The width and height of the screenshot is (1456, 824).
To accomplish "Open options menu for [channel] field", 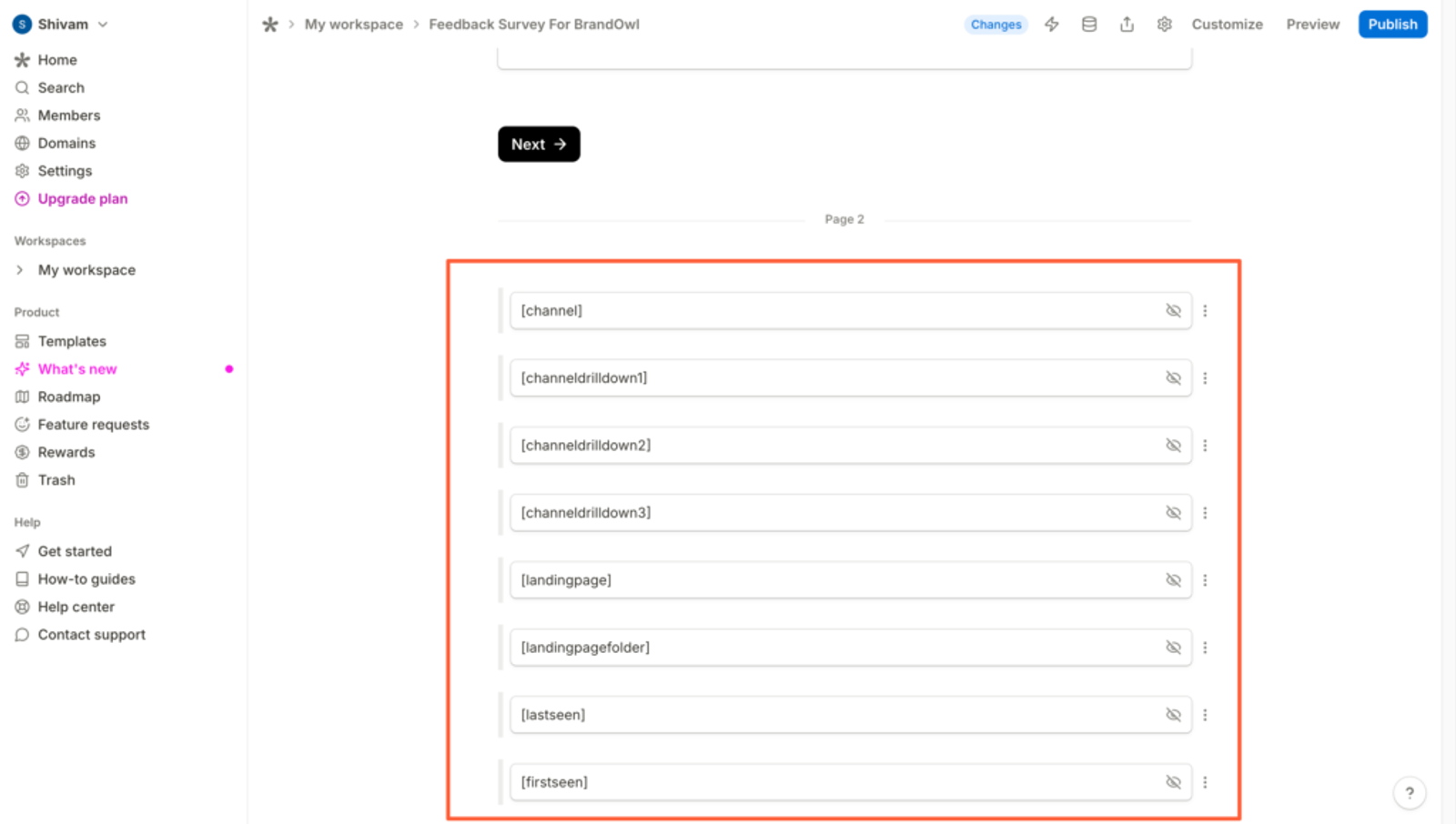I will (1205, 311).
